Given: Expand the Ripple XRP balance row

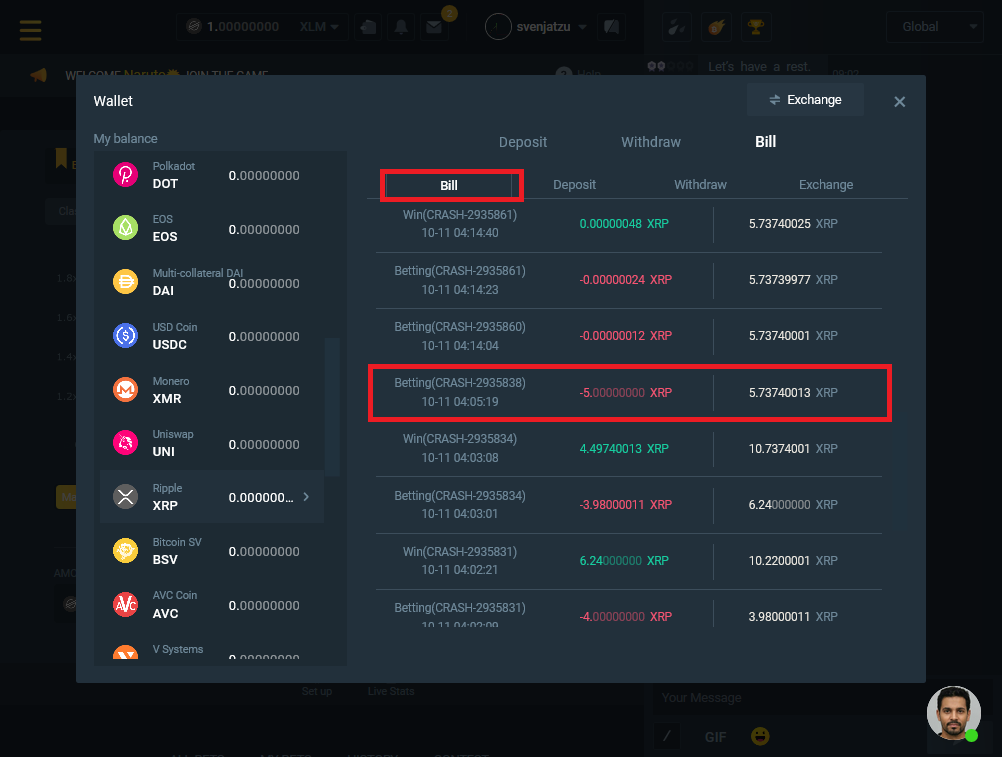Looking at the screenshot, I should click(x=211, y=497).
